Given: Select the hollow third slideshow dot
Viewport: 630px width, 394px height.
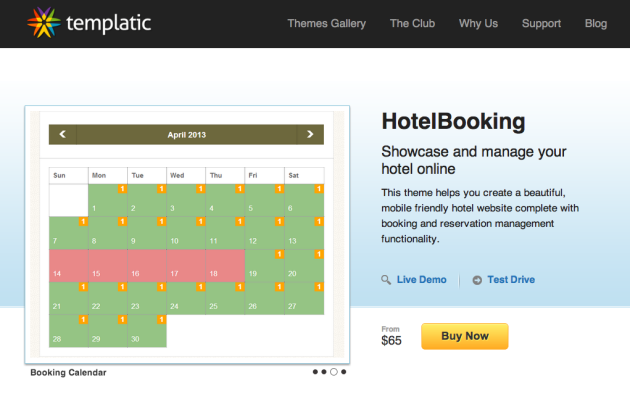Looking at the screenshot, I should [x=333, y=372].
